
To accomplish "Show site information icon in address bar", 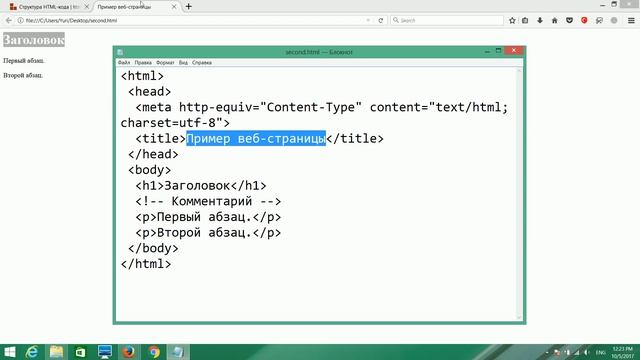I will (x=20, y=20).
